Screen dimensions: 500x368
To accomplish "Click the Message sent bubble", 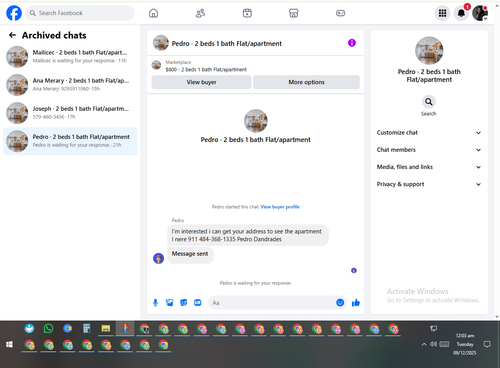I will (x=190, y=254).
